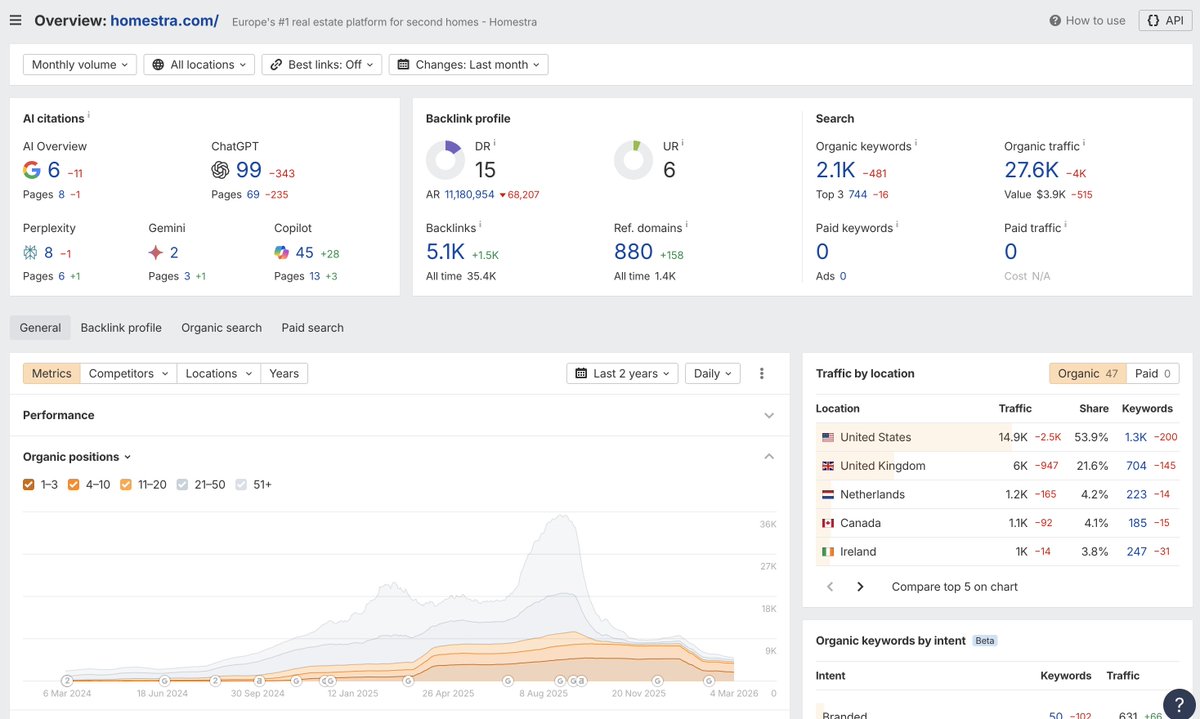Select the Paid 0 traffic toggle
Viewport: 1200px width, 719px height.
[1153, 373]
